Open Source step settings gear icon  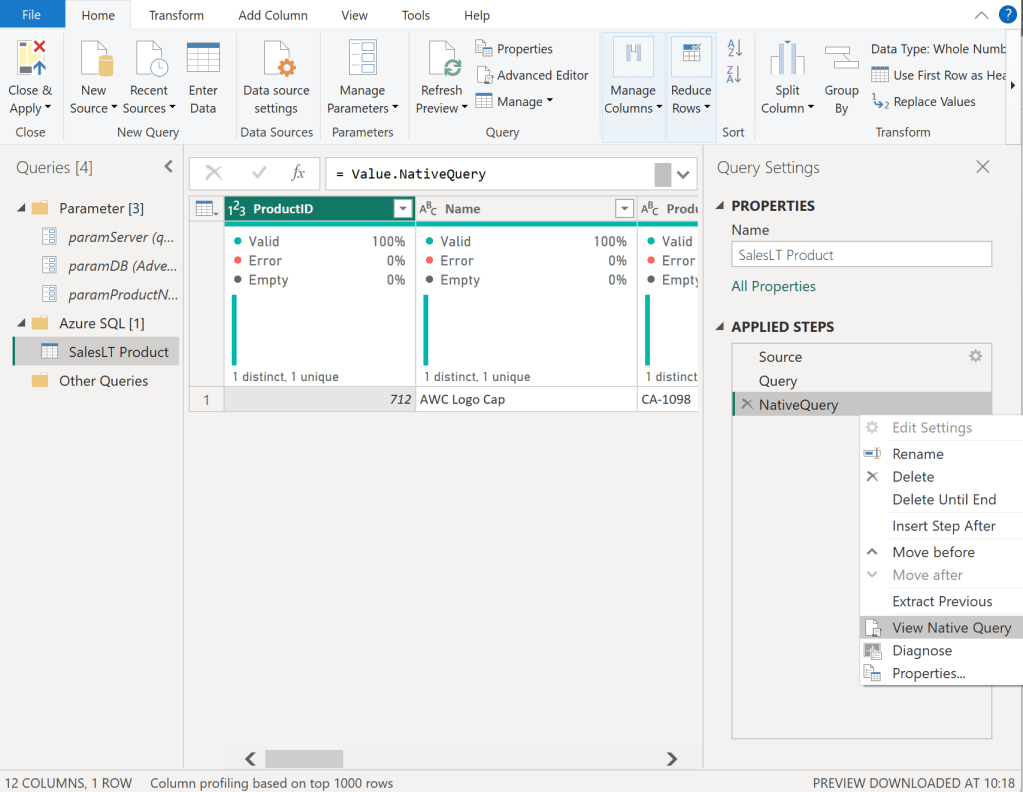click(975, 356)
